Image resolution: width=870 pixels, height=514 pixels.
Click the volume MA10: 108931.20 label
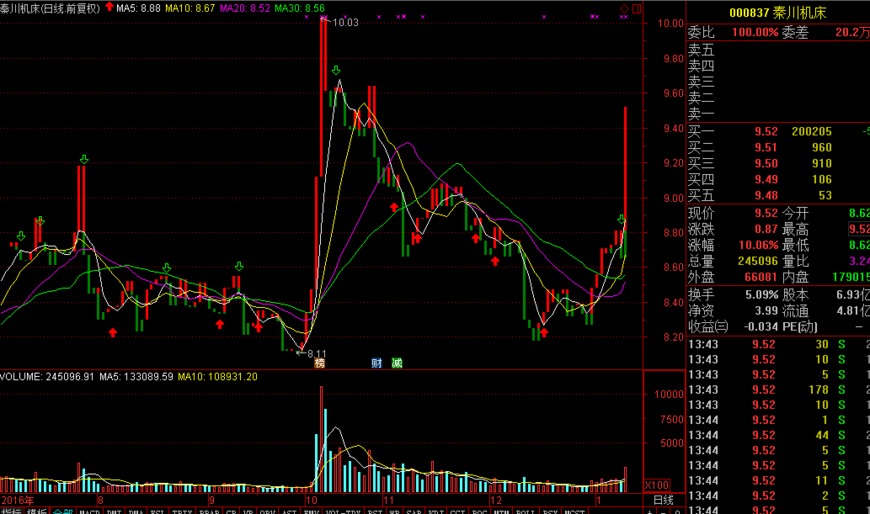tap(218, 377)
